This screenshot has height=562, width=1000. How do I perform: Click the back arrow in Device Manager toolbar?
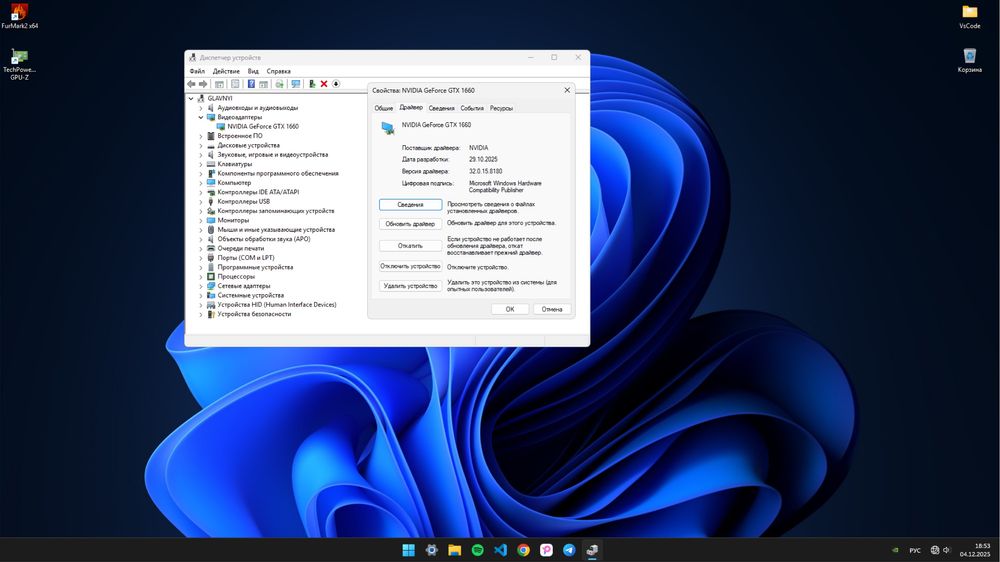(192, 84)
